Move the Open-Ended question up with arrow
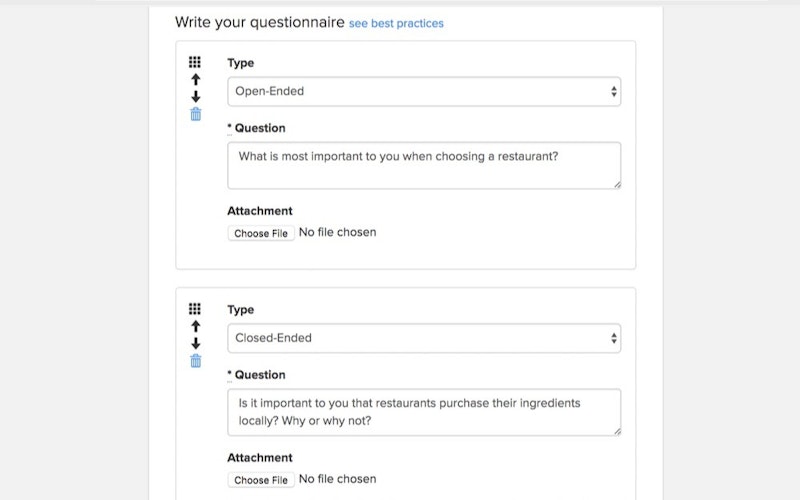The height and width of the screenshot is (500, 800). click(195, 79)
